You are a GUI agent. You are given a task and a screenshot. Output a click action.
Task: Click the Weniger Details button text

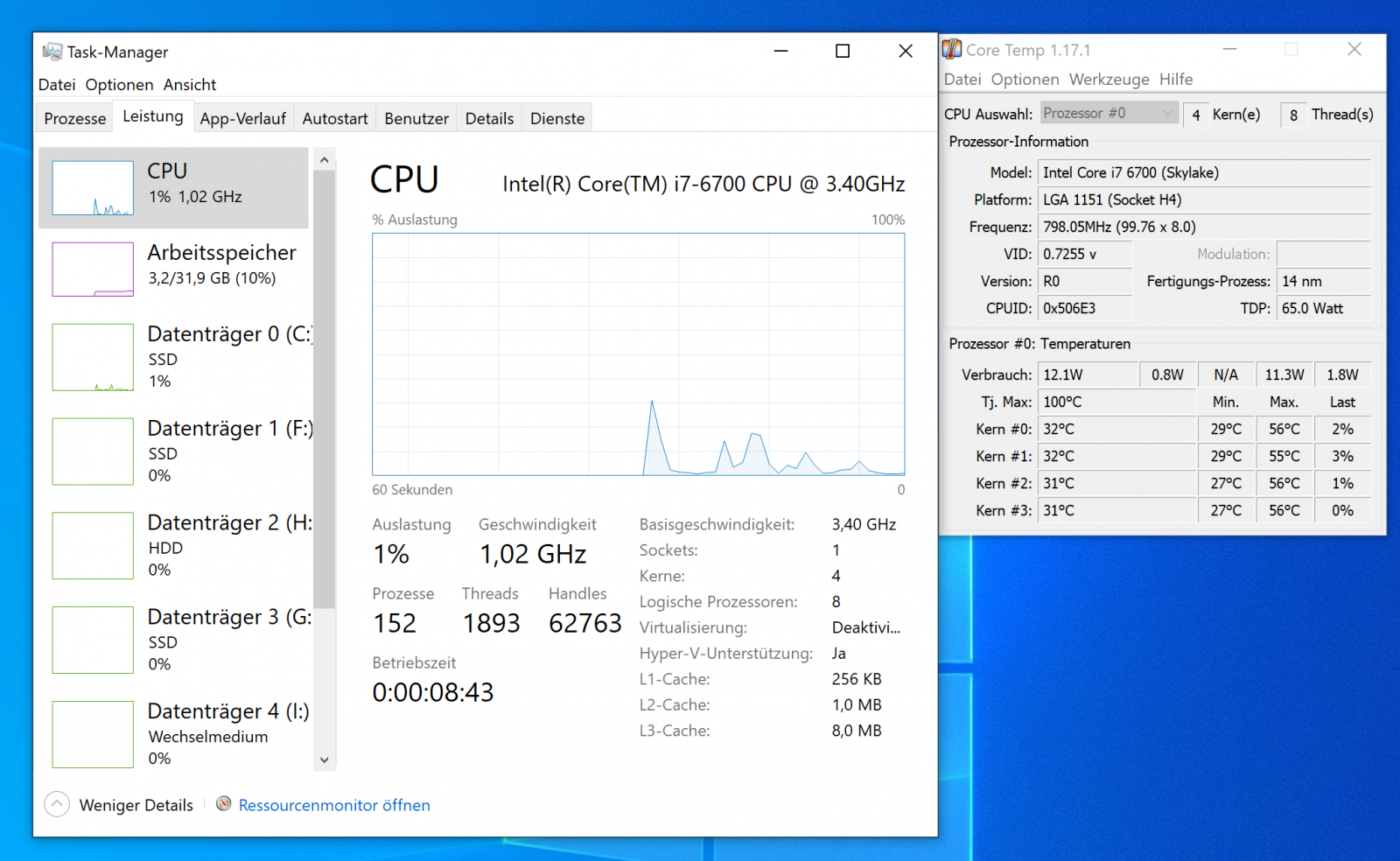click(136, 805)
